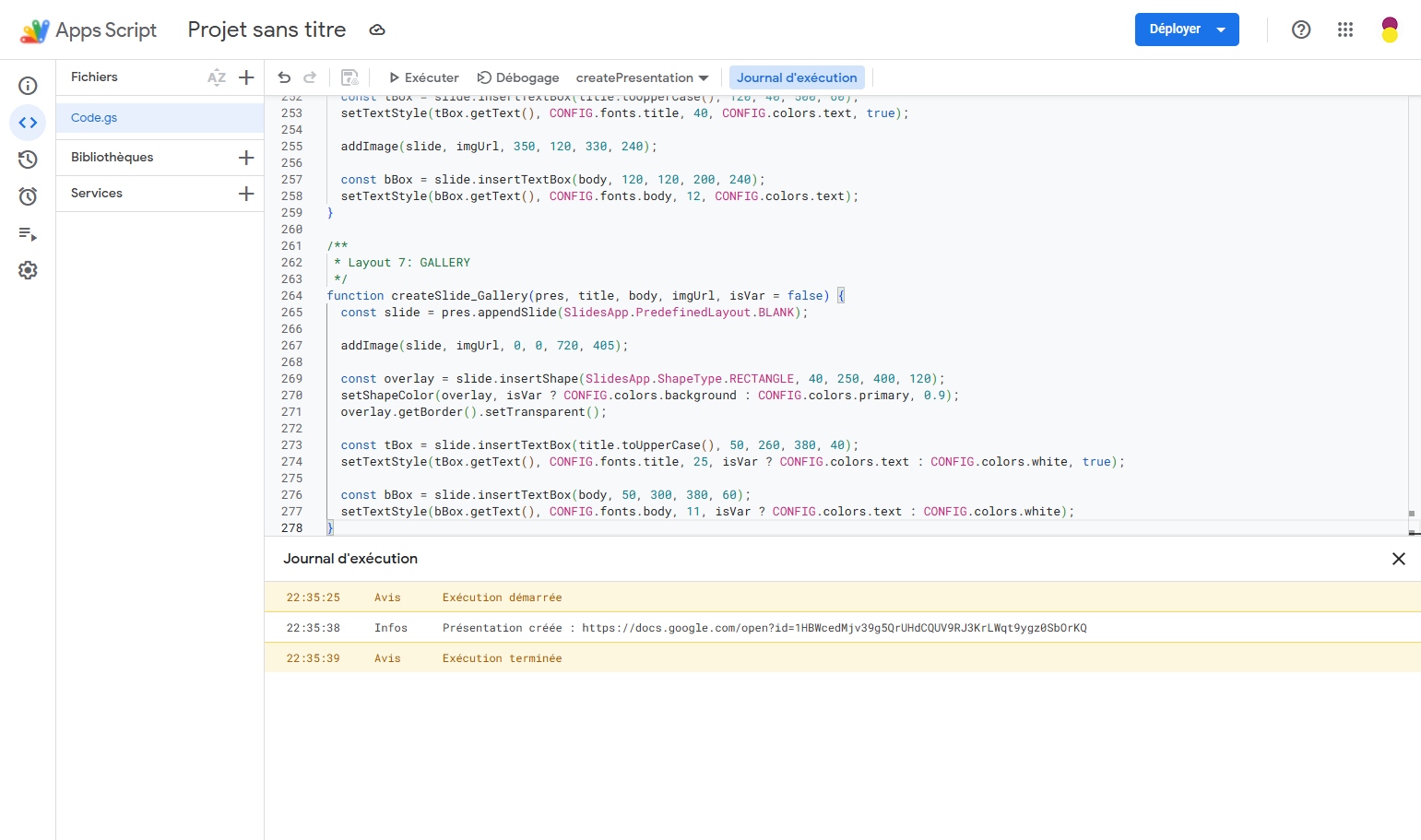1421x840 pixels.
Task: Redo the last edit
Action: [x=310, y=77]
